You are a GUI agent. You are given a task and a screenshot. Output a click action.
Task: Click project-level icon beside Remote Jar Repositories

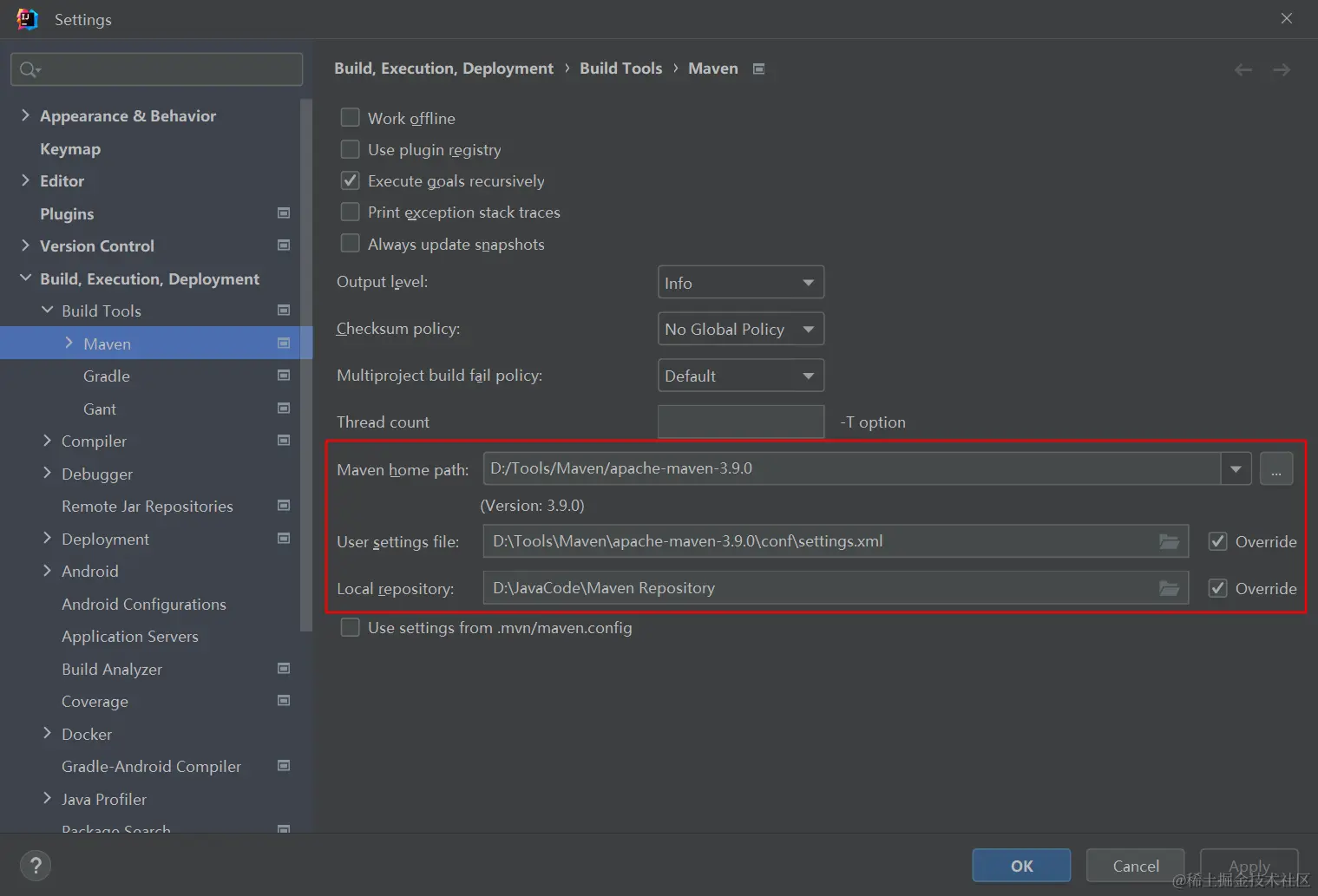[283, 506]
